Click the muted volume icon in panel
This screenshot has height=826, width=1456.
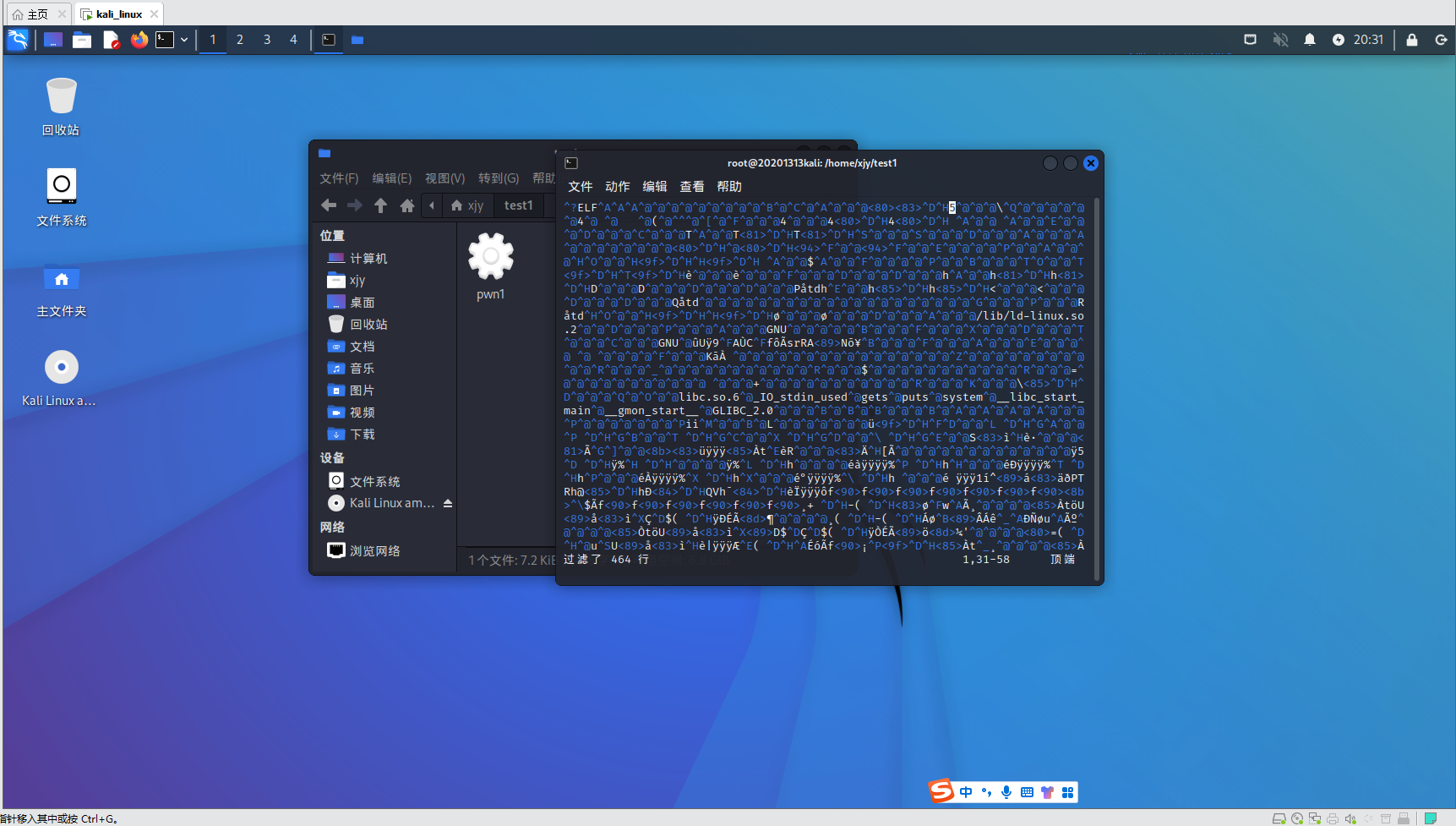1280,40
